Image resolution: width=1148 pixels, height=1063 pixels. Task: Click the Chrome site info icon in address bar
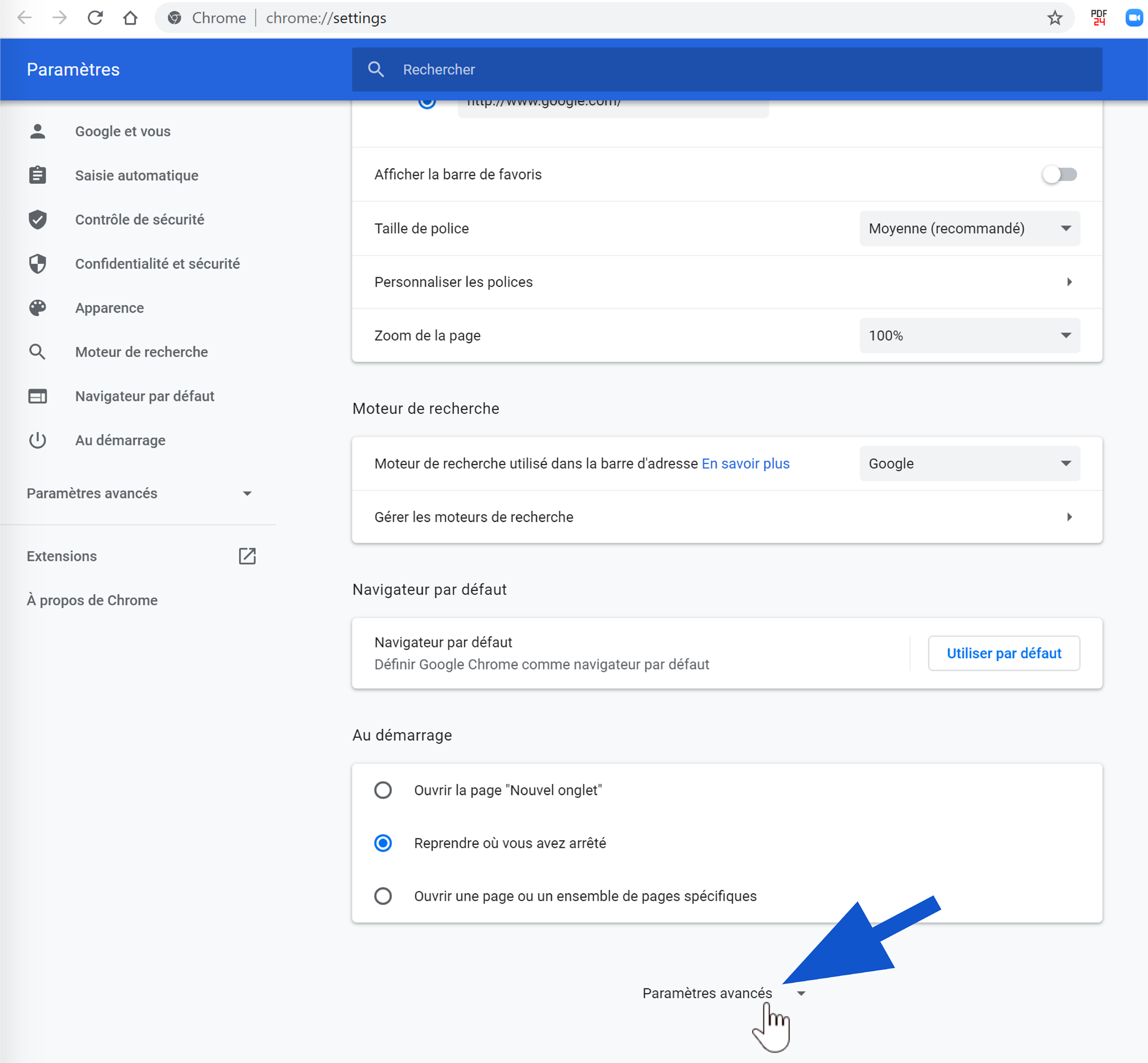[x=174, y=18]
